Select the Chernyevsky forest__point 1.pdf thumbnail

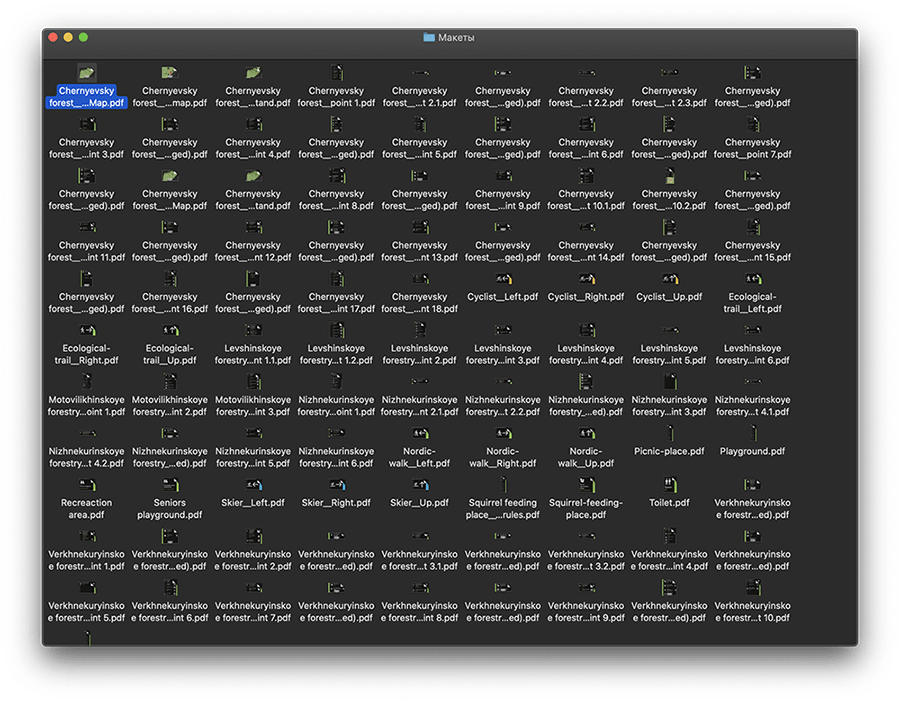[336, 72]
